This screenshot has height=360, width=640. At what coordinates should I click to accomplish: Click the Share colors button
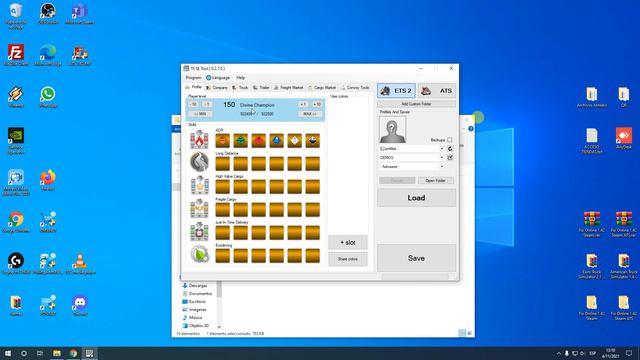tap(348, 259)
